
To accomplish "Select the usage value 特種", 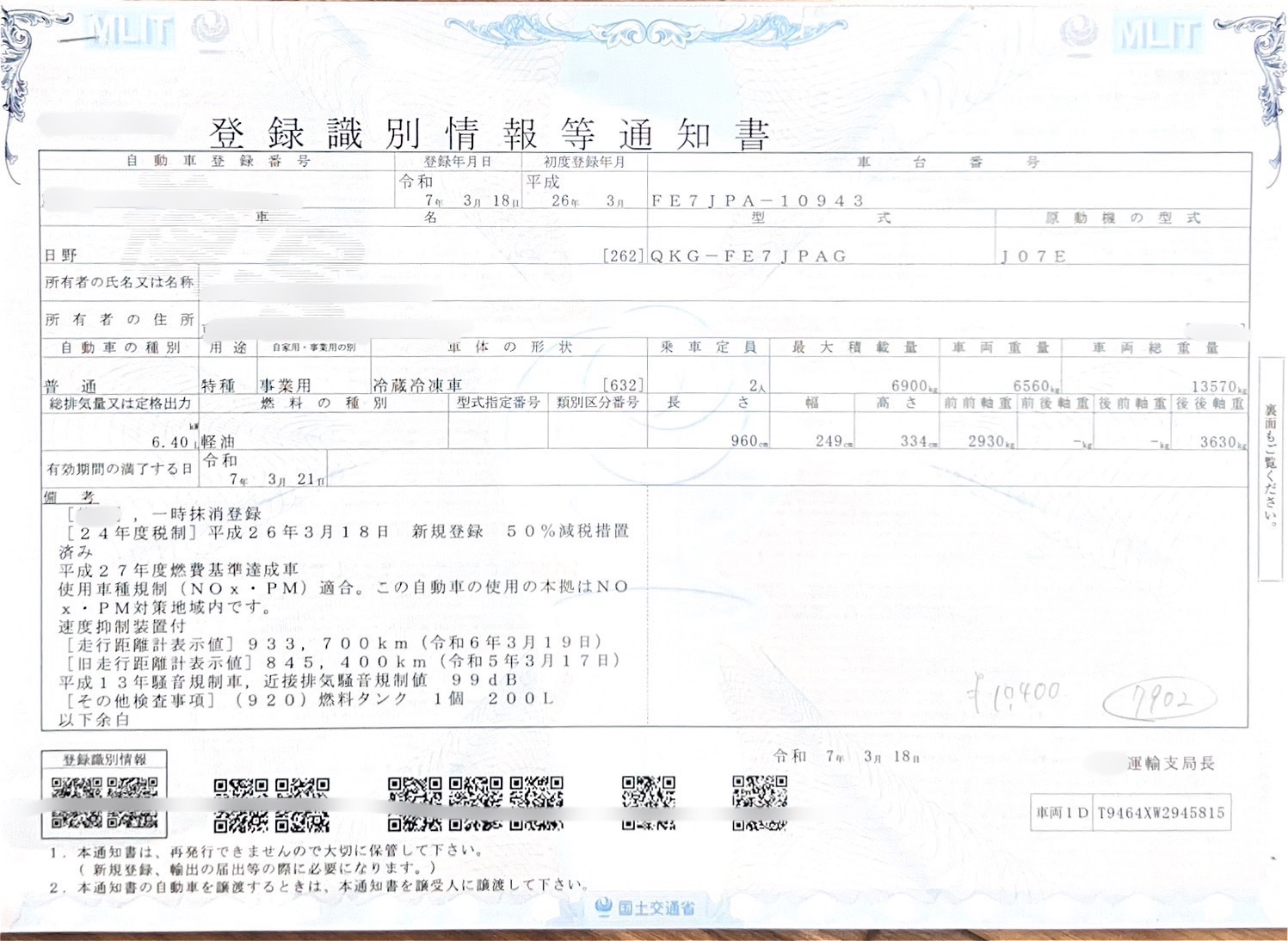I will click(x=219, y=385).
